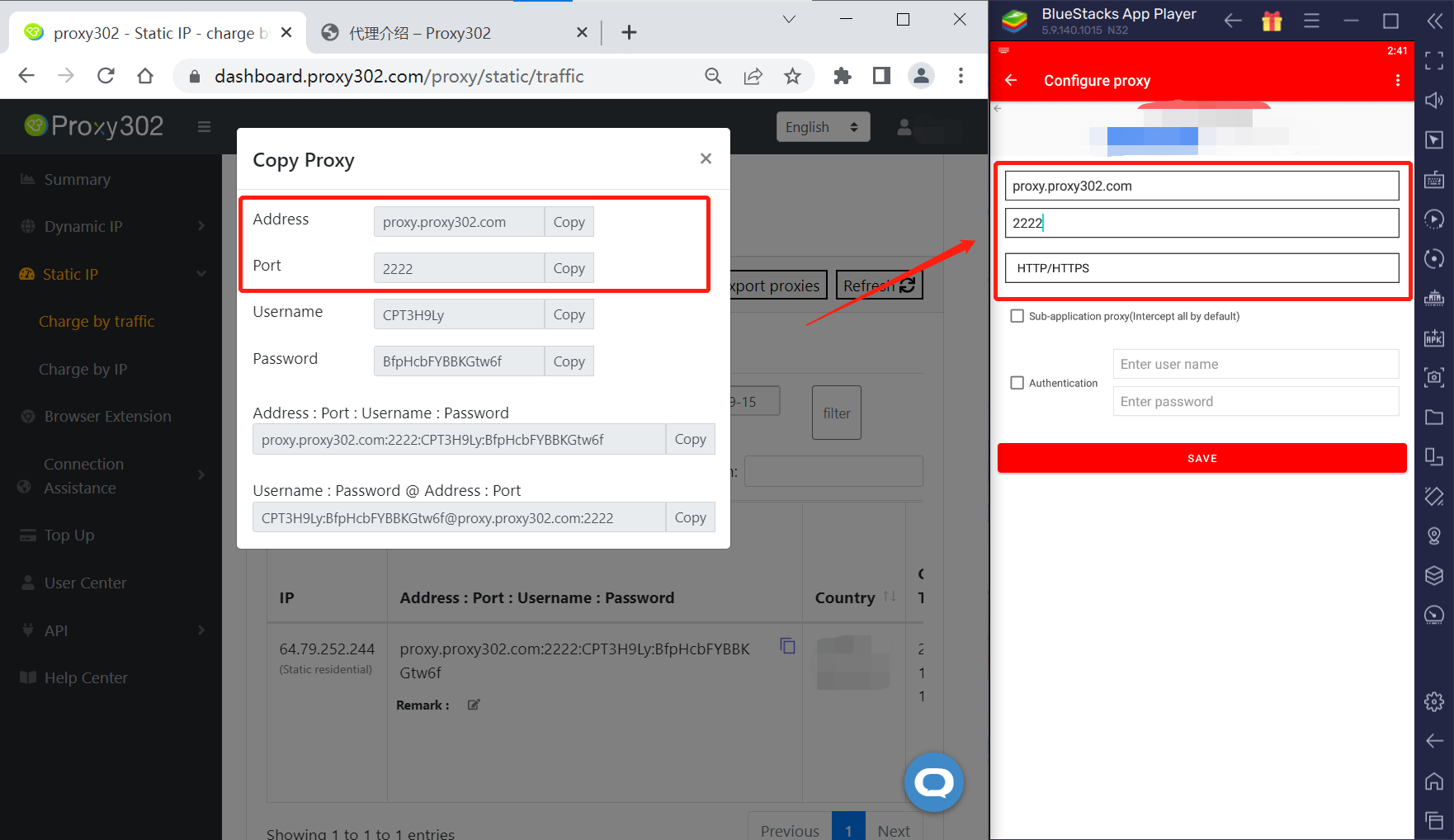Image resolution: width=1454 pixels, height=840 pixels.
Task: Select HTTP/HTTPS proxy type dropdown
Action: [x=1201, y=268]
